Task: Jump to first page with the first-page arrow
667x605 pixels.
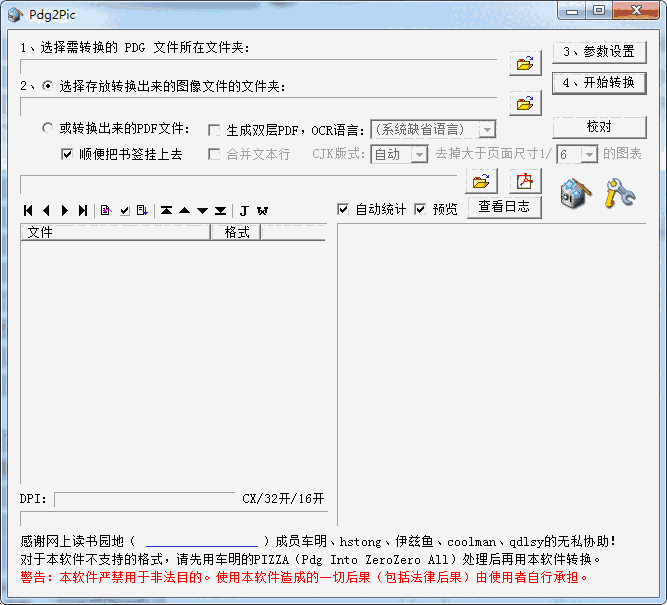Action: 29,210
